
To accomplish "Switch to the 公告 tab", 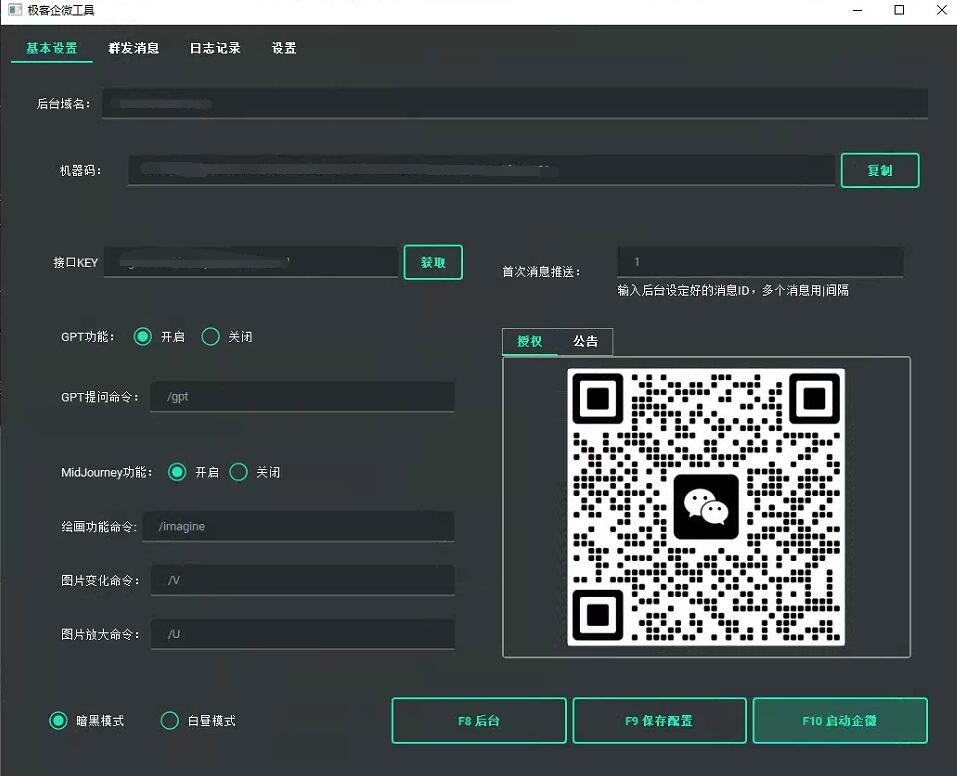I will pyautogui.click(x=585, y=341).
